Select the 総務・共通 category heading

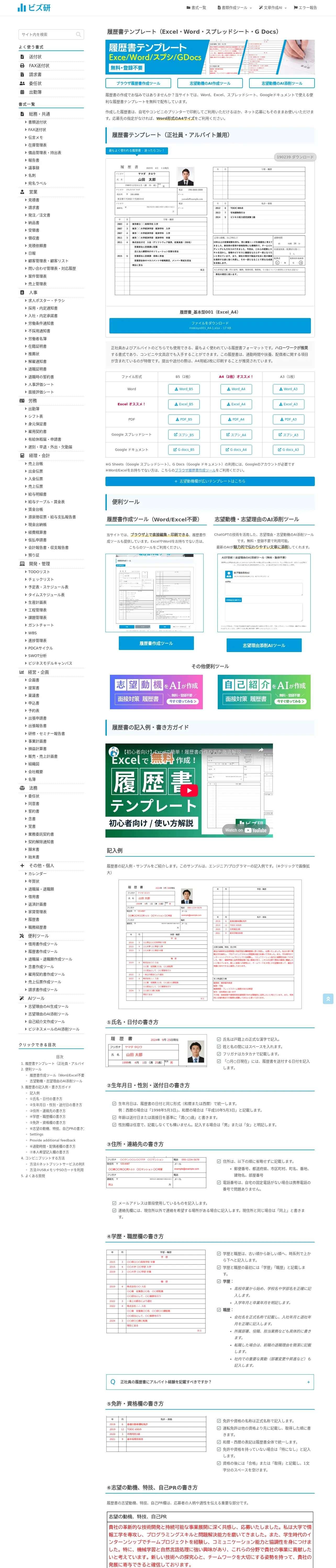pos(40,114)
